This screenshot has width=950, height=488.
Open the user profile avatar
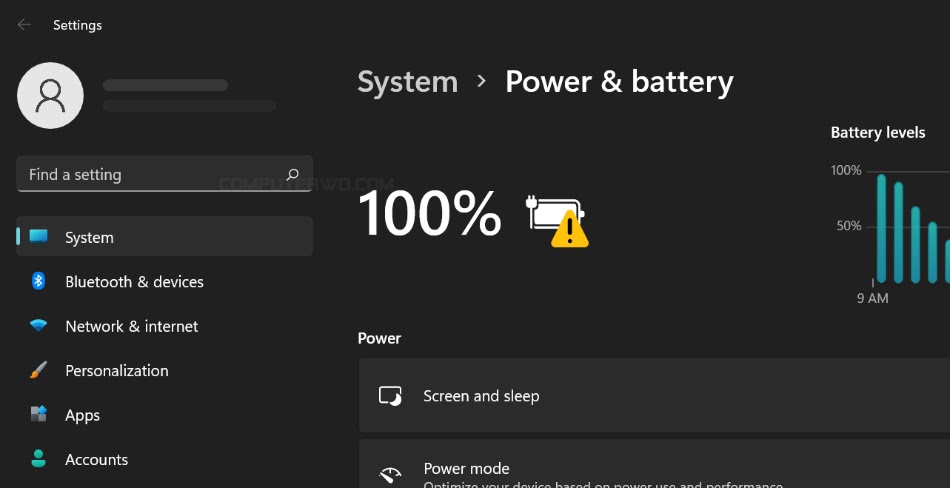click(50, 96)
